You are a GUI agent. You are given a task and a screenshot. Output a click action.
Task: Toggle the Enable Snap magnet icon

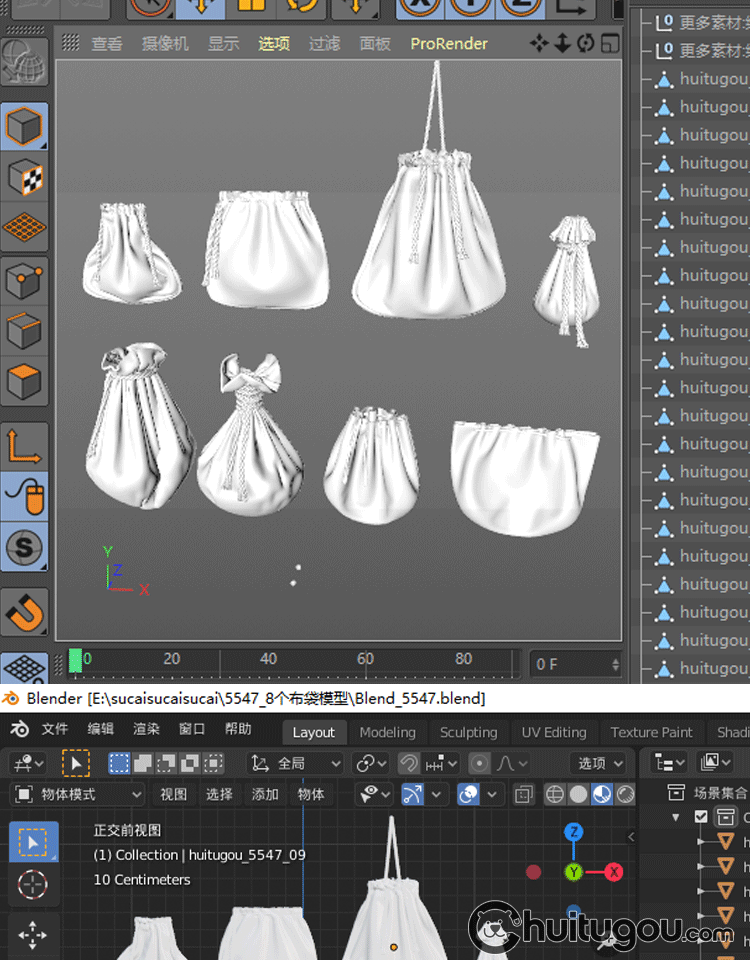coord(24,610)
